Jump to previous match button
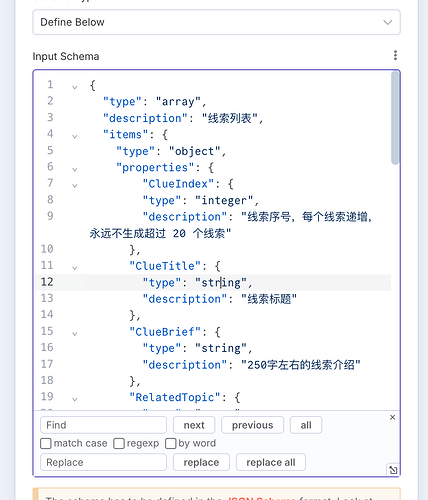This screenshot has height=500, width=428. pos(252,425)
